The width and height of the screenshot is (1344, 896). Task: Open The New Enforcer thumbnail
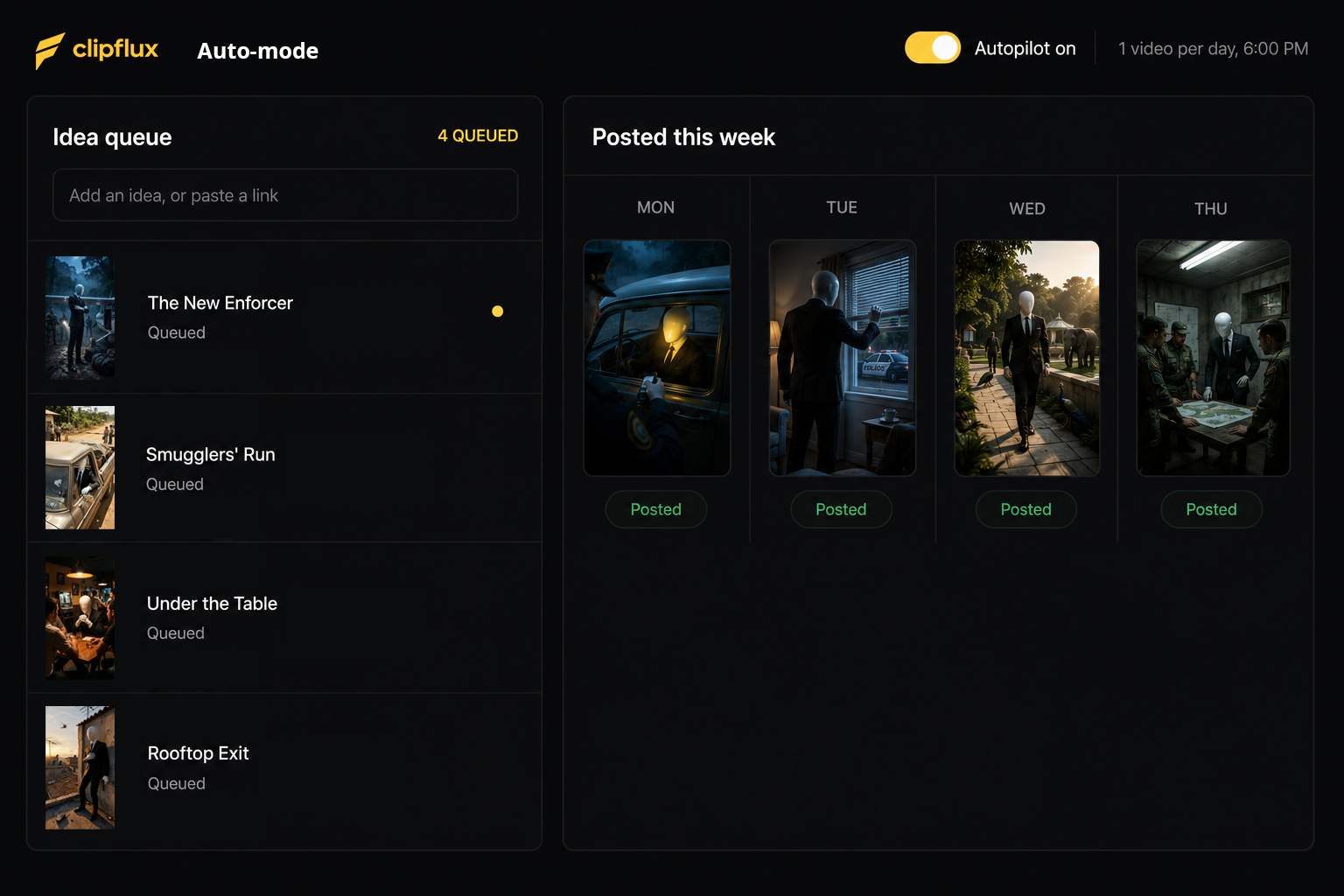tap(80, 318)
